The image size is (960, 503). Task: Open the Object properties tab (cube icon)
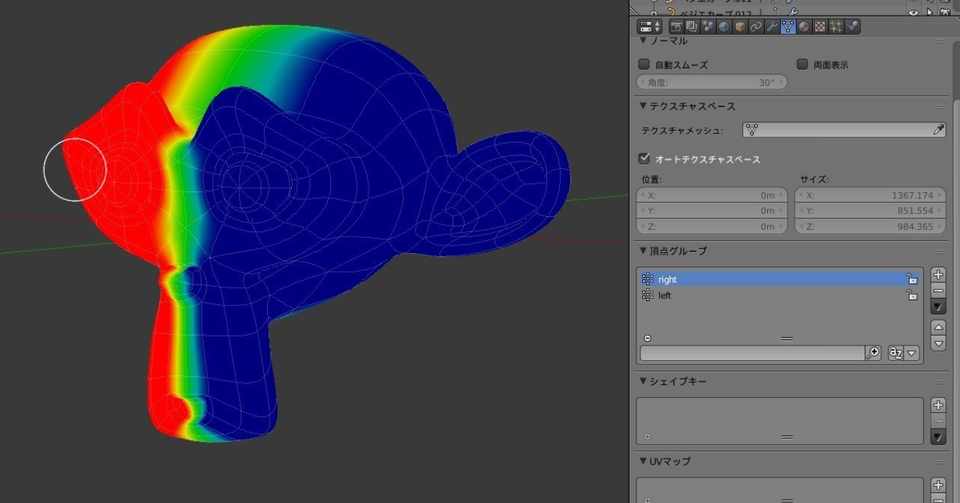(x=740, y=26)
